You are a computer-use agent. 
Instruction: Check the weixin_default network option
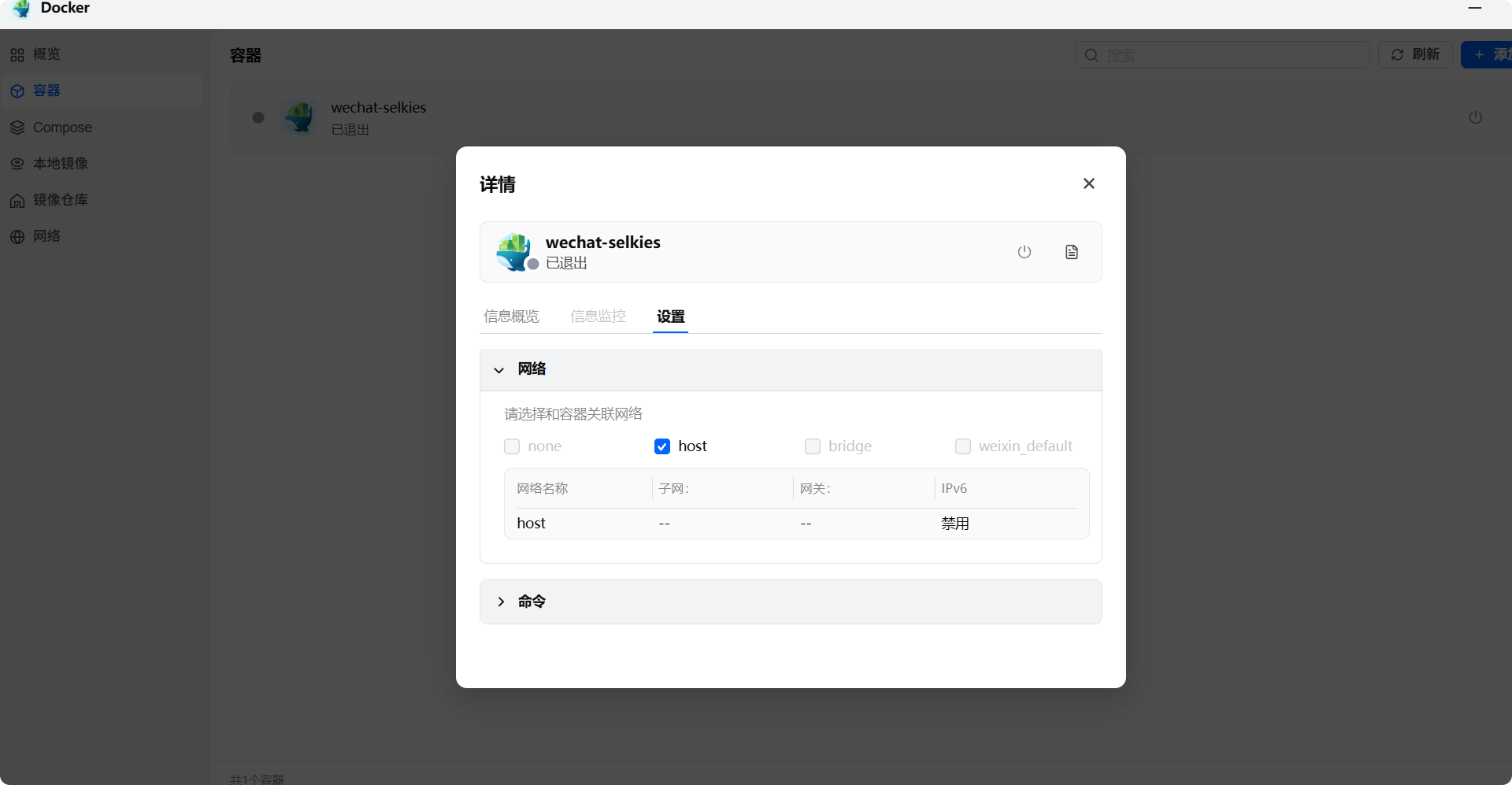(x=963, y=446)
